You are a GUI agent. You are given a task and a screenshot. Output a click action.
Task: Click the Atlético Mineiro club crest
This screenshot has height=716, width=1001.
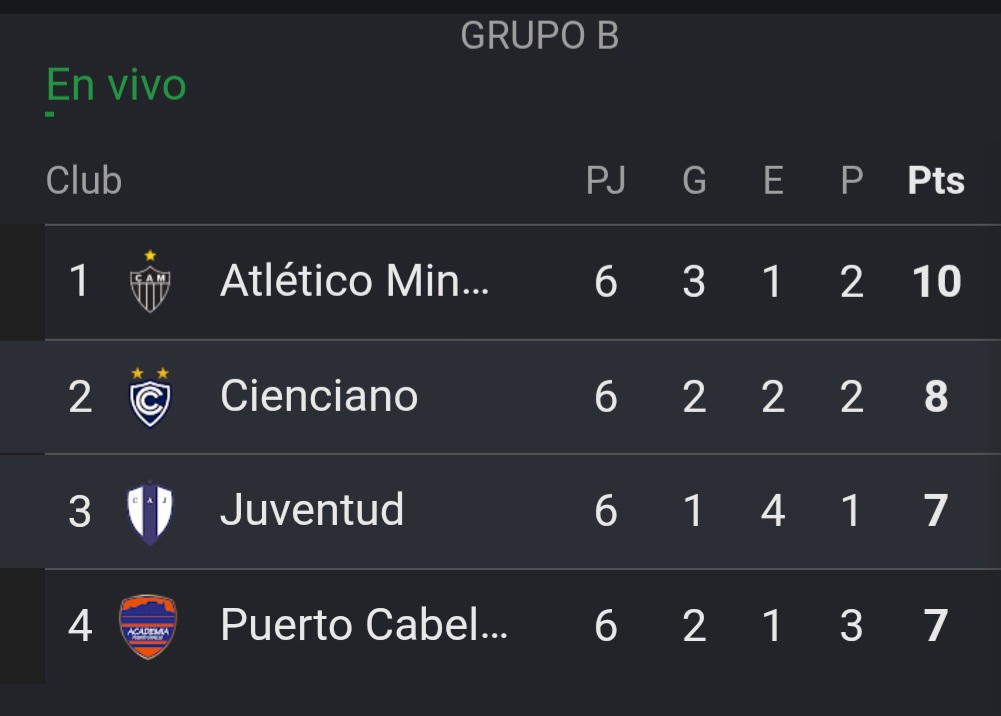[150, 281]
